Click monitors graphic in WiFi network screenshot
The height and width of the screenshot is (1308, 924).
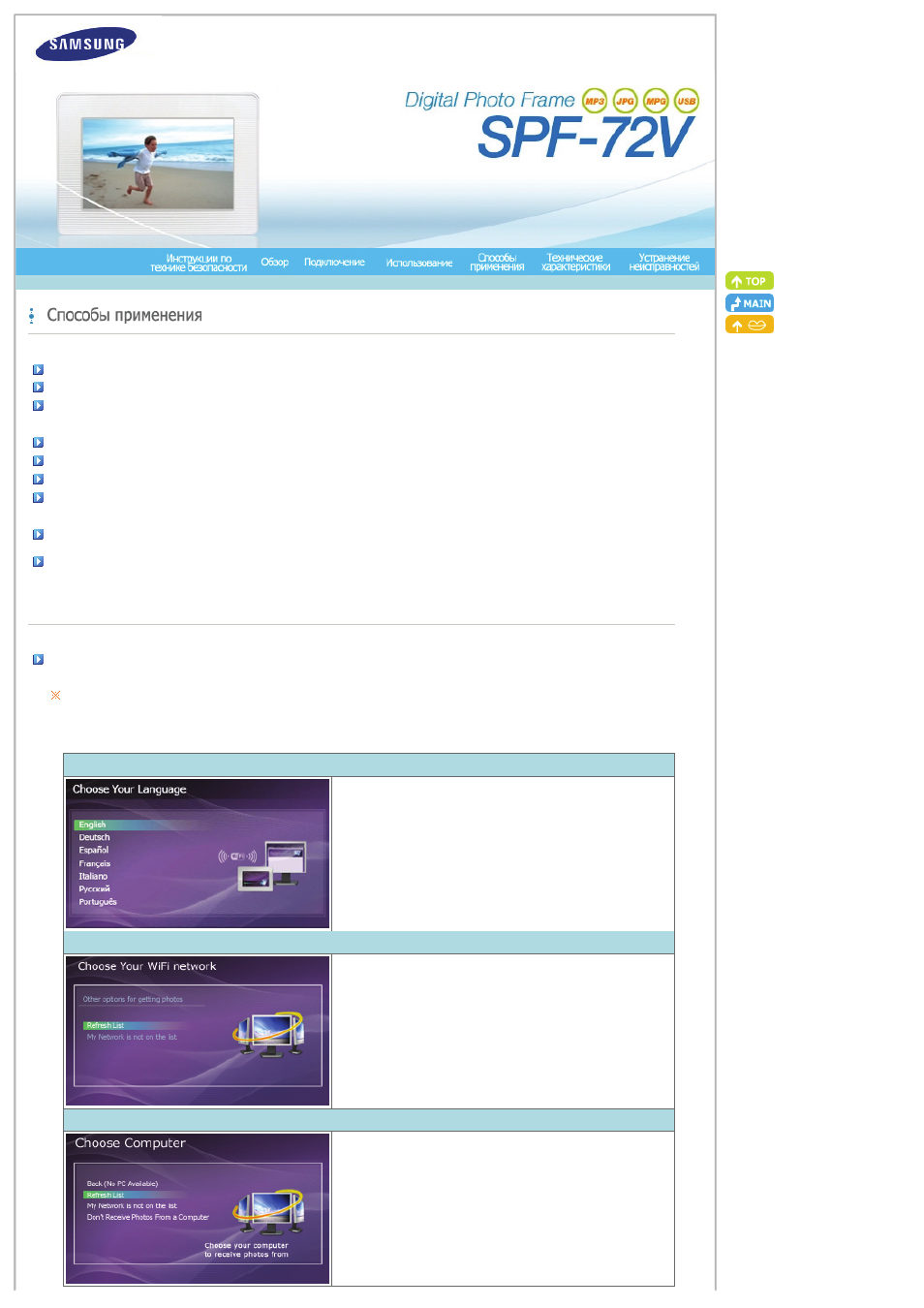click(269, 1035)
